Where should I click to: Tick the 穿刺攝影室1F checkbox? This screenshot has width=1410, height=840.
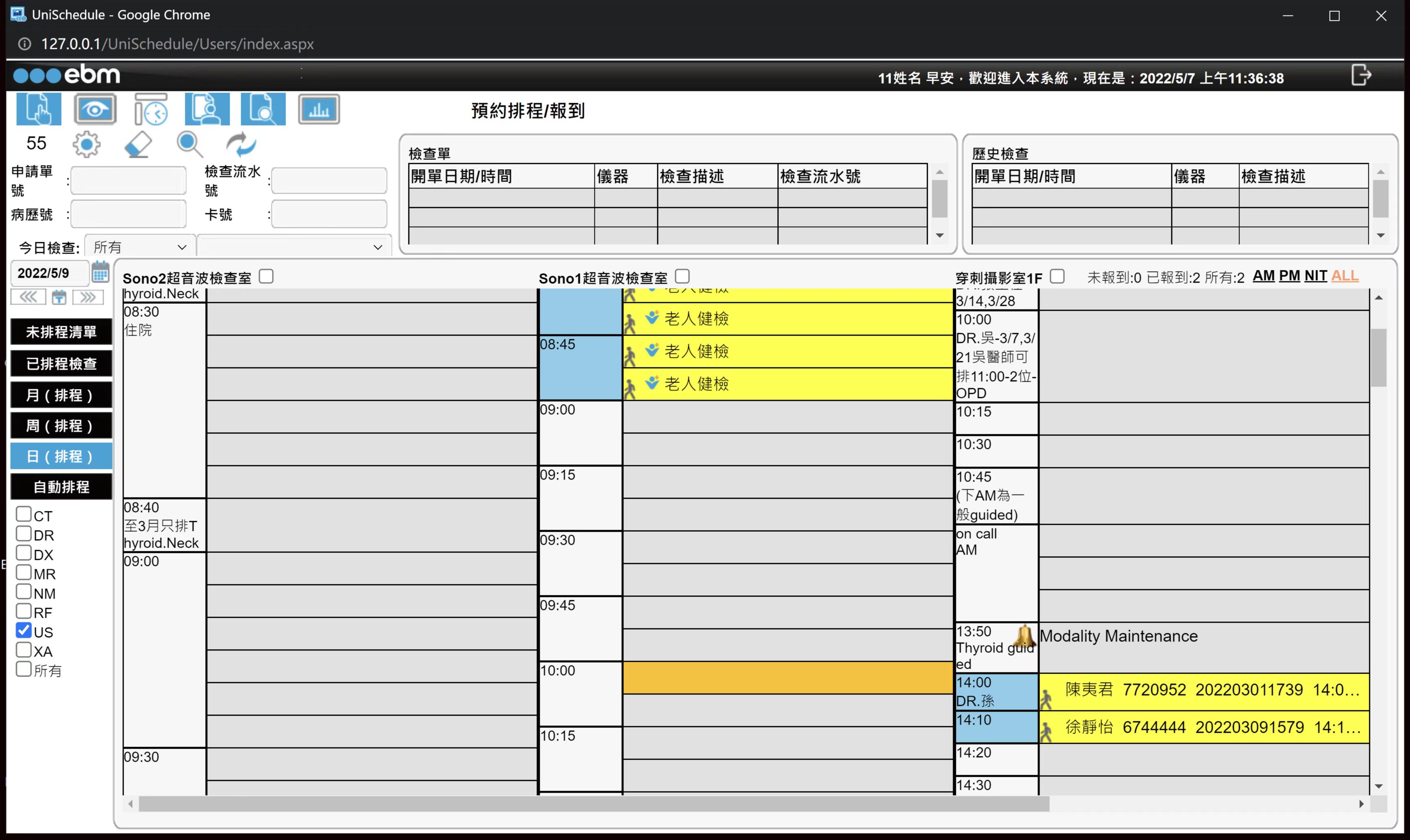coord(1057,276)
